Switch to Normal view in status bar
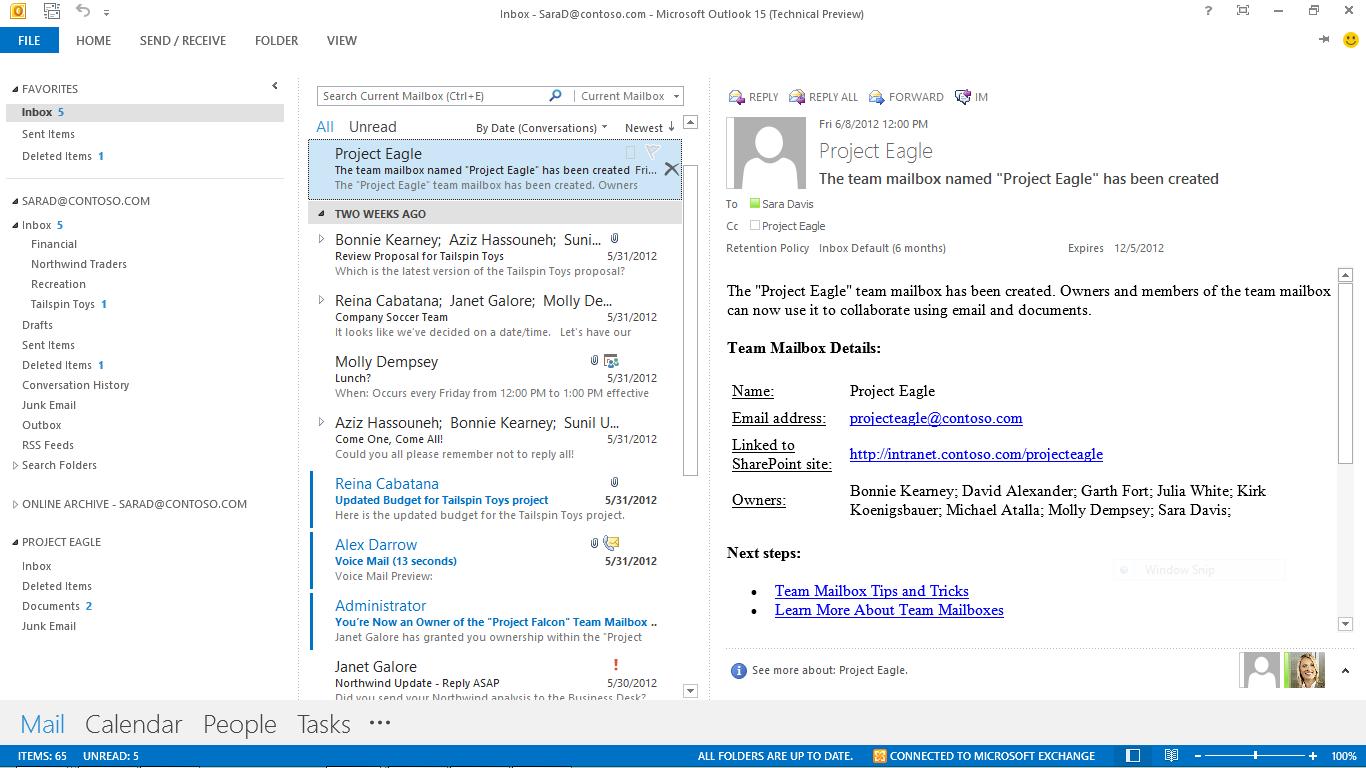The height and width of the screenshot is (768, 1366). coord(1133,756)
